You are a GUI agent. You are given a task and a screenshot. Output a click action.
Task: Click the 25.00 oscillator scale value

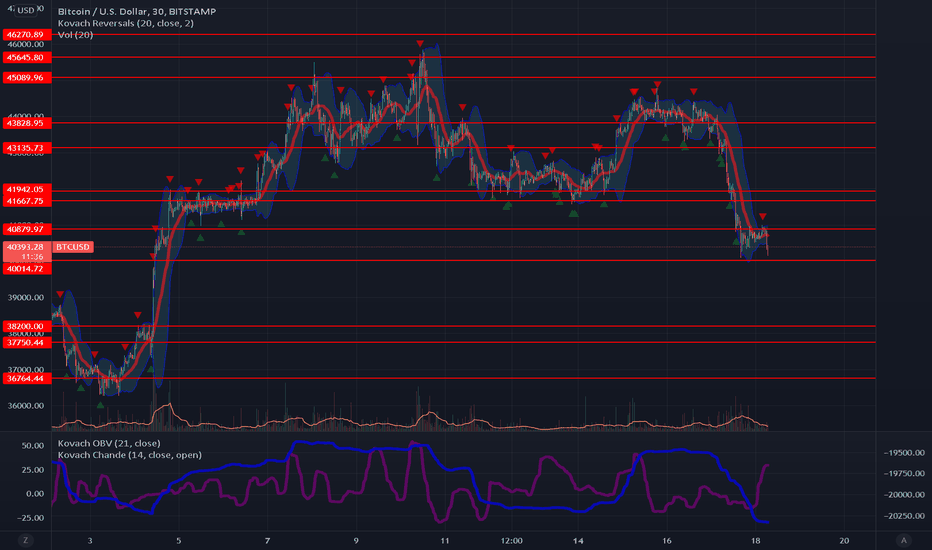pyautogui.click(x=33, y=470)
